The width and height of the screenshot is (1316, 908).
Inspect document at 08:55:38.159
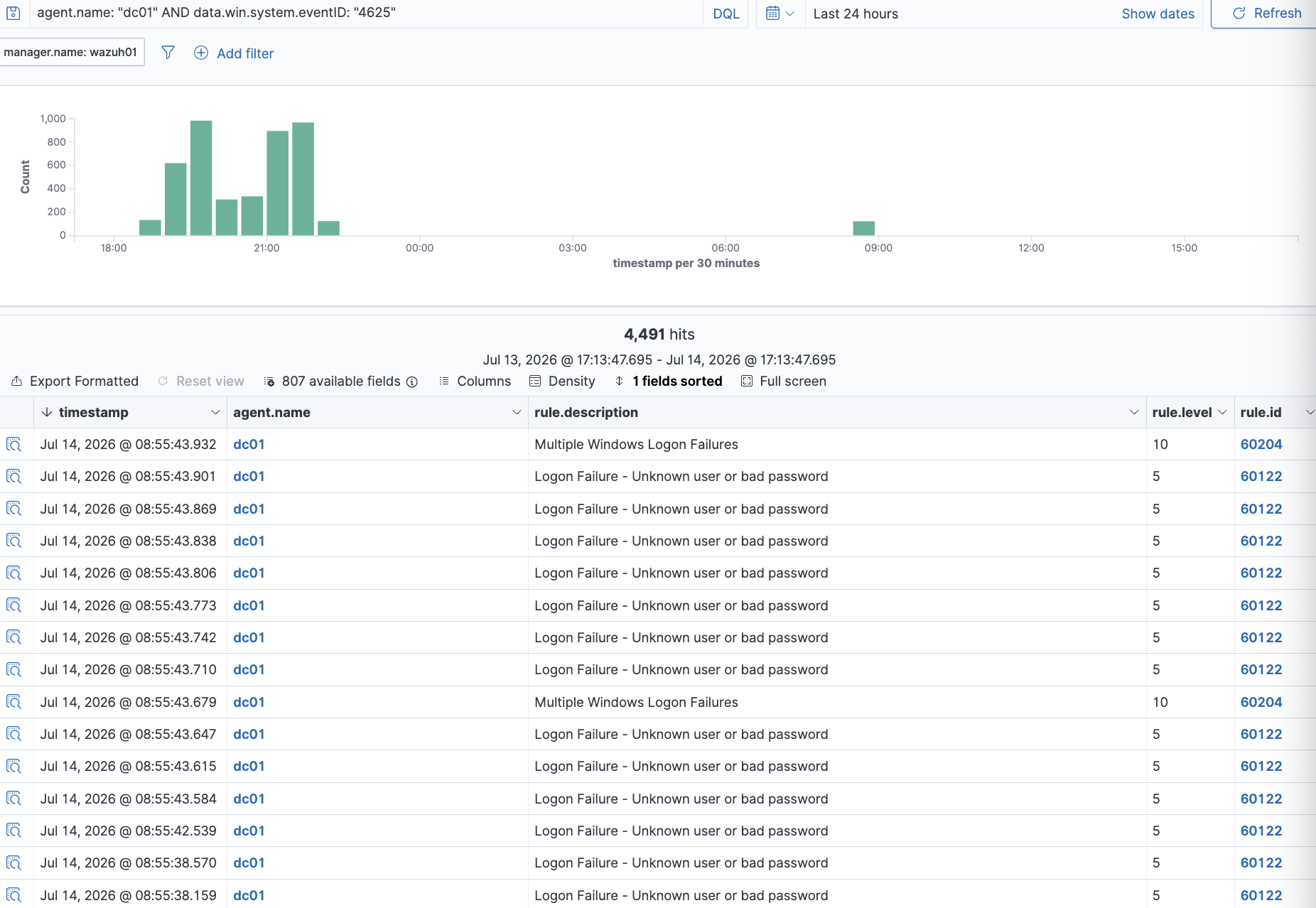coord(14,895)
